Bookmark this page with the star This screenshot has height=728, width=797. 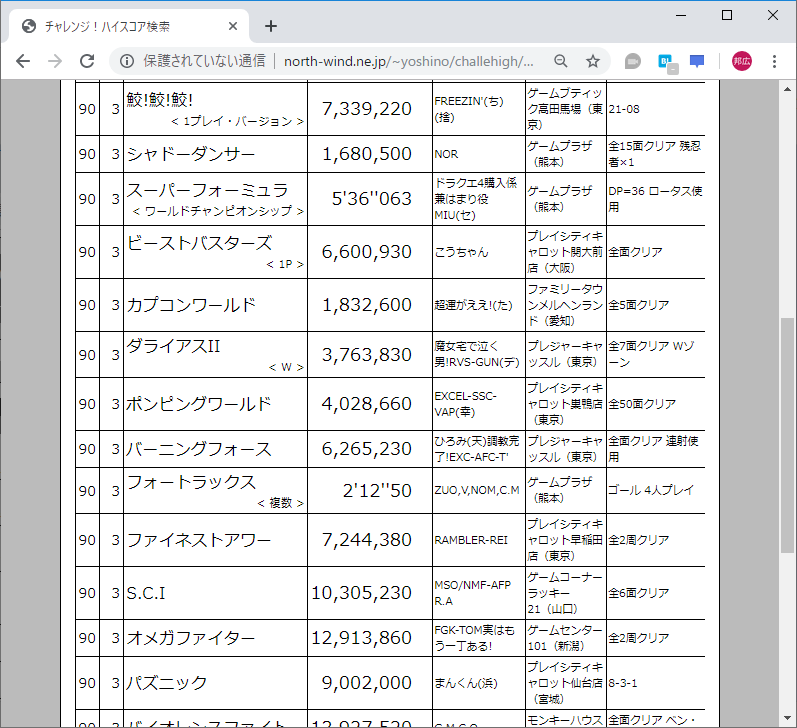click(x=593, y=62)
